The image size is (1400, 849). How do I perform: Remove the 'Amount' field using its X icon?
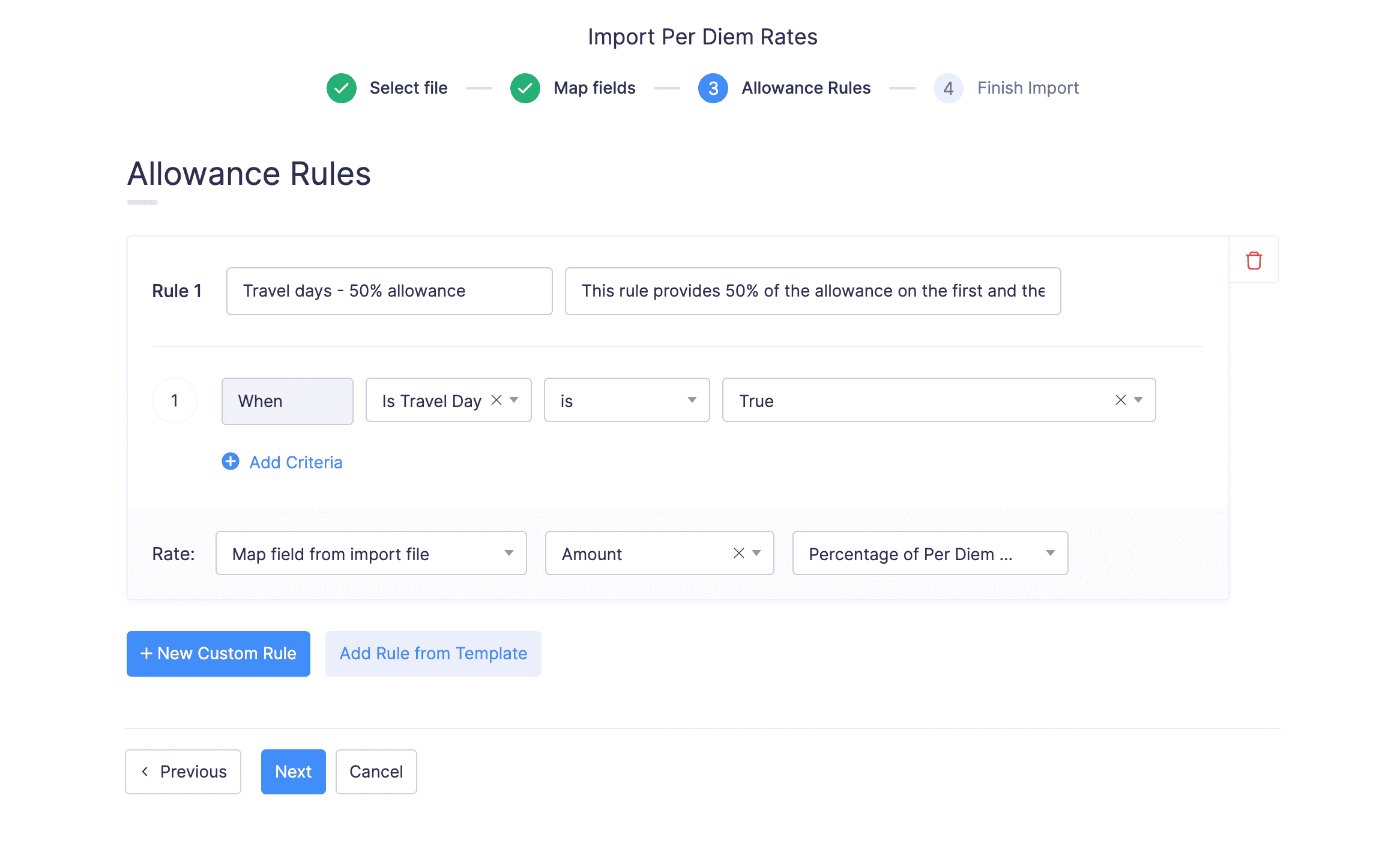pyautogui.click(x=738, y=553)
